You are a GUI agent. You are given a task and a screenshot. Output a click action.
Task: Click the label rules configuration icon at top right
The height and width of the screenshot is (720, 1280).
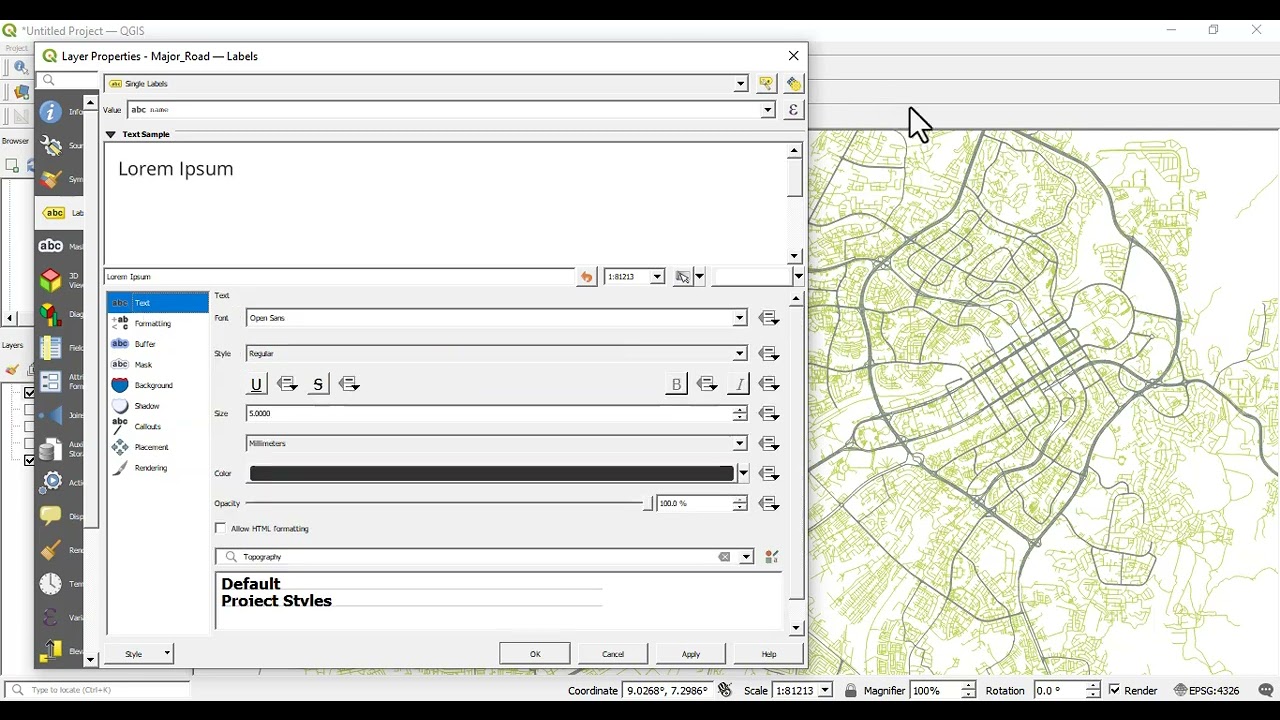pos(793,84)
